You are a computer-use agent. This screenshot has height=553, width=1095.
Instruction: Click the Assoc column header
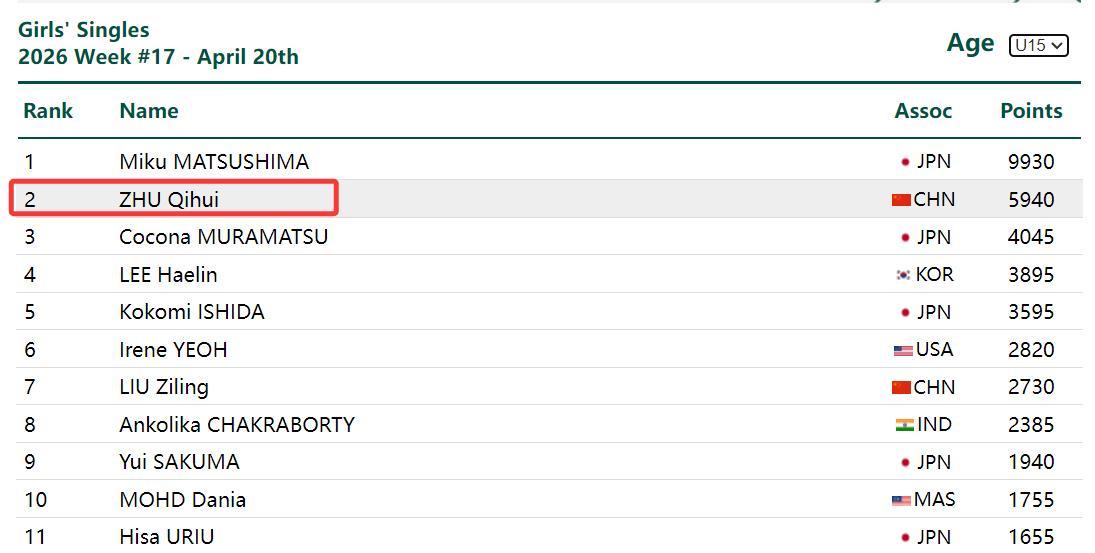pos(922,111)
